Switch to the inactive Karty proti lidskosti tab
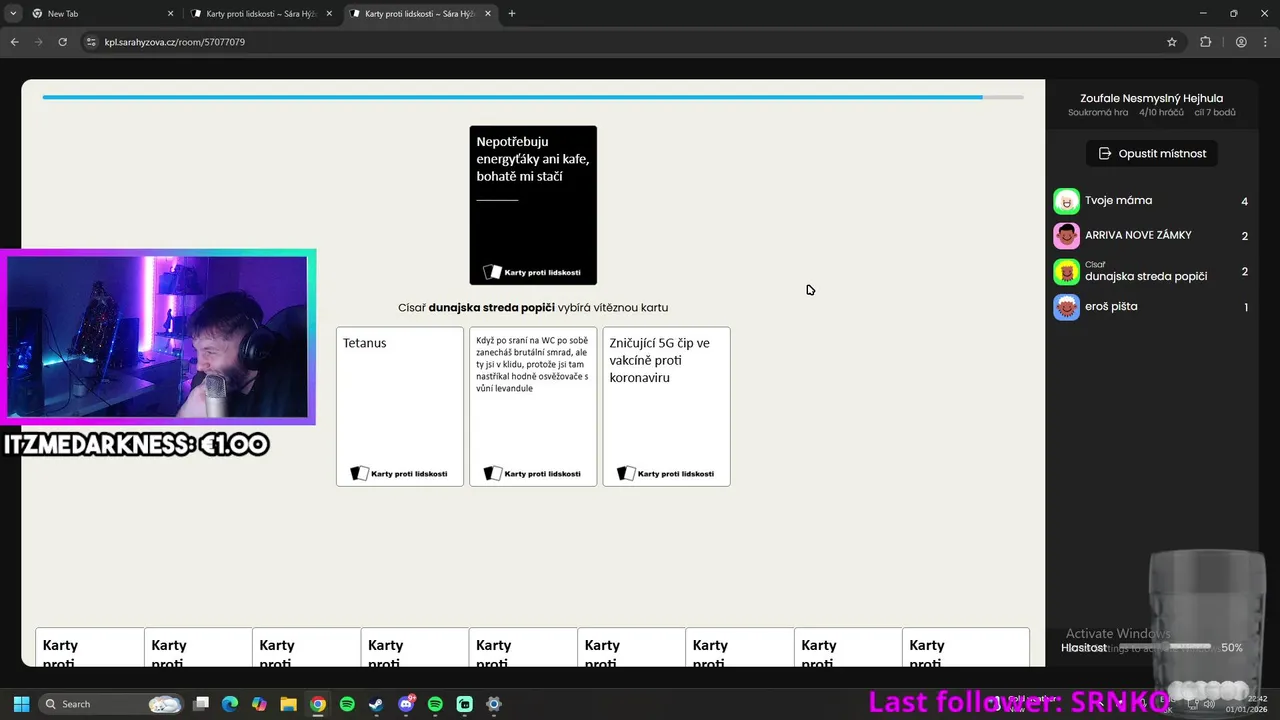 tap(262, 14)
